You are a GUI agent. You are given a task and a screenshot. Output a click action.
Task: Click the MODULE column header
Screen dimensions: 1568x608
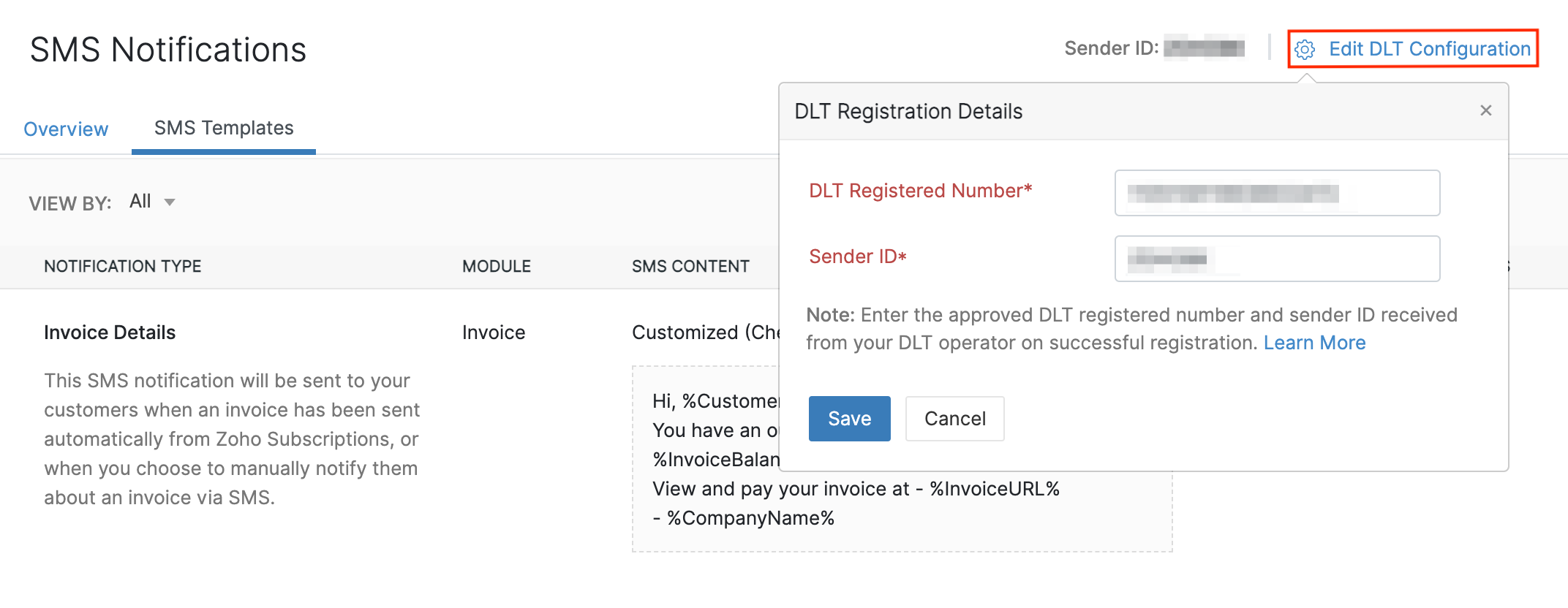tap(496, 266)
